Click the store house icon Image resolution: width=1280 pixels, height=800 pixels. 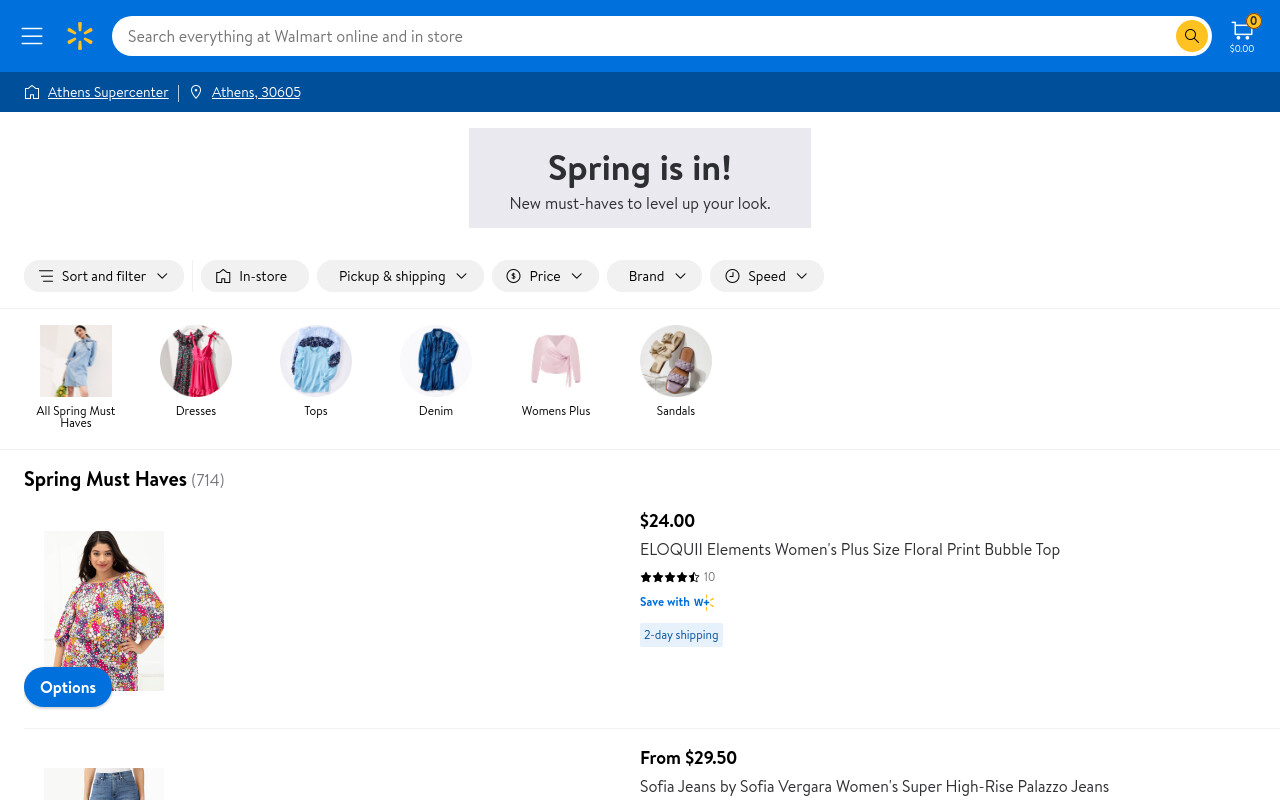(x=32, y=92)
